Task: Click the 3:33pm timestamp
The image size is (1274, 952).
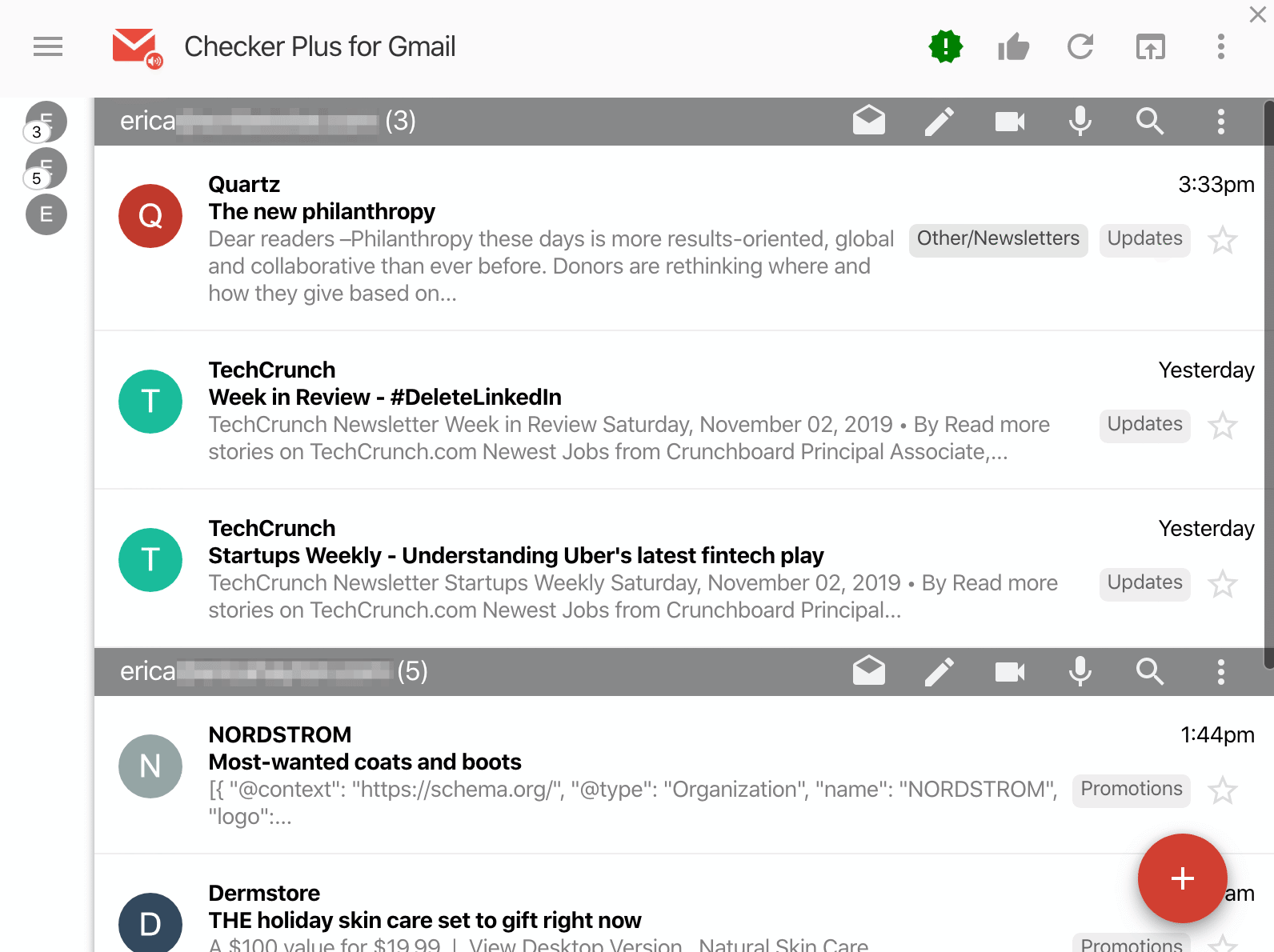Action: 1216,185
